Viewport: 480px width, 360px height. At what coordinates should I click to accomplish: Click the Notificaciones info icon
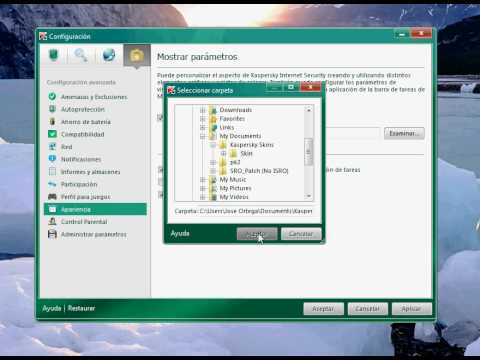pyautogui.click(x=52, y=159)
